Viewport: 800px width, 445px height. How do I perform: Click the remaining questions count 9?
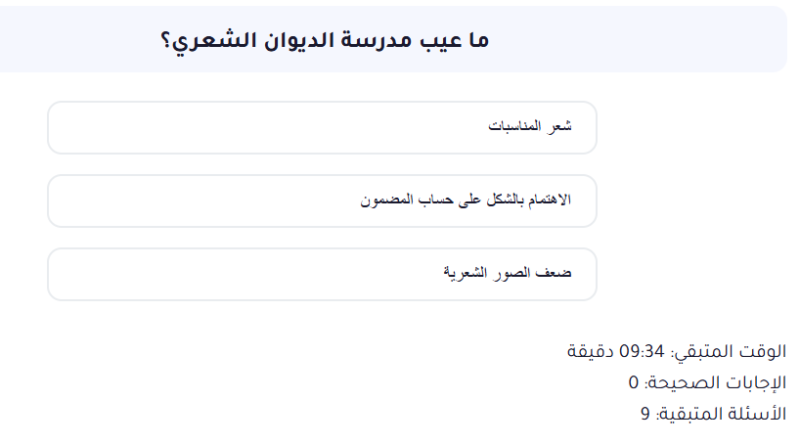(x=646, y=412)
